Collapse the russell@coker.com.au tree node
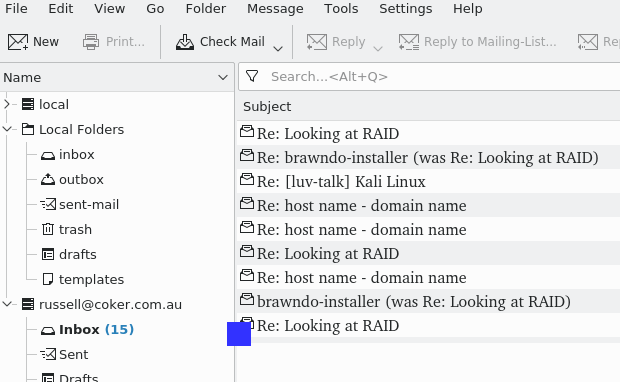This screenshot has height=382, width=620. point(6,304)
